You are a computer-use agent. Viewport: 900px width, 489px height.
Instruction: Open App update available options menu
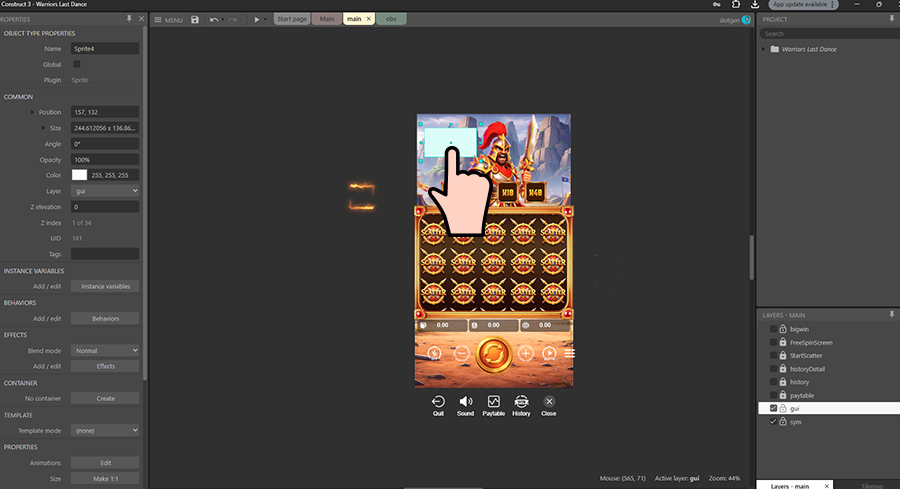pyautogui.click(x=832, y=4)
